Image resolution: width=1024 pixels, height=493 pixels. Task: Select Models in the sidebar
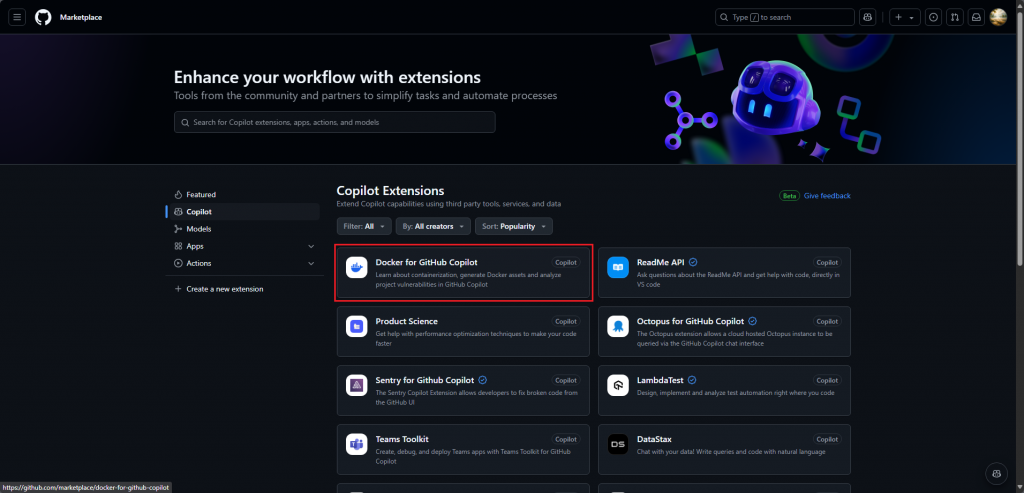point(243,229)
